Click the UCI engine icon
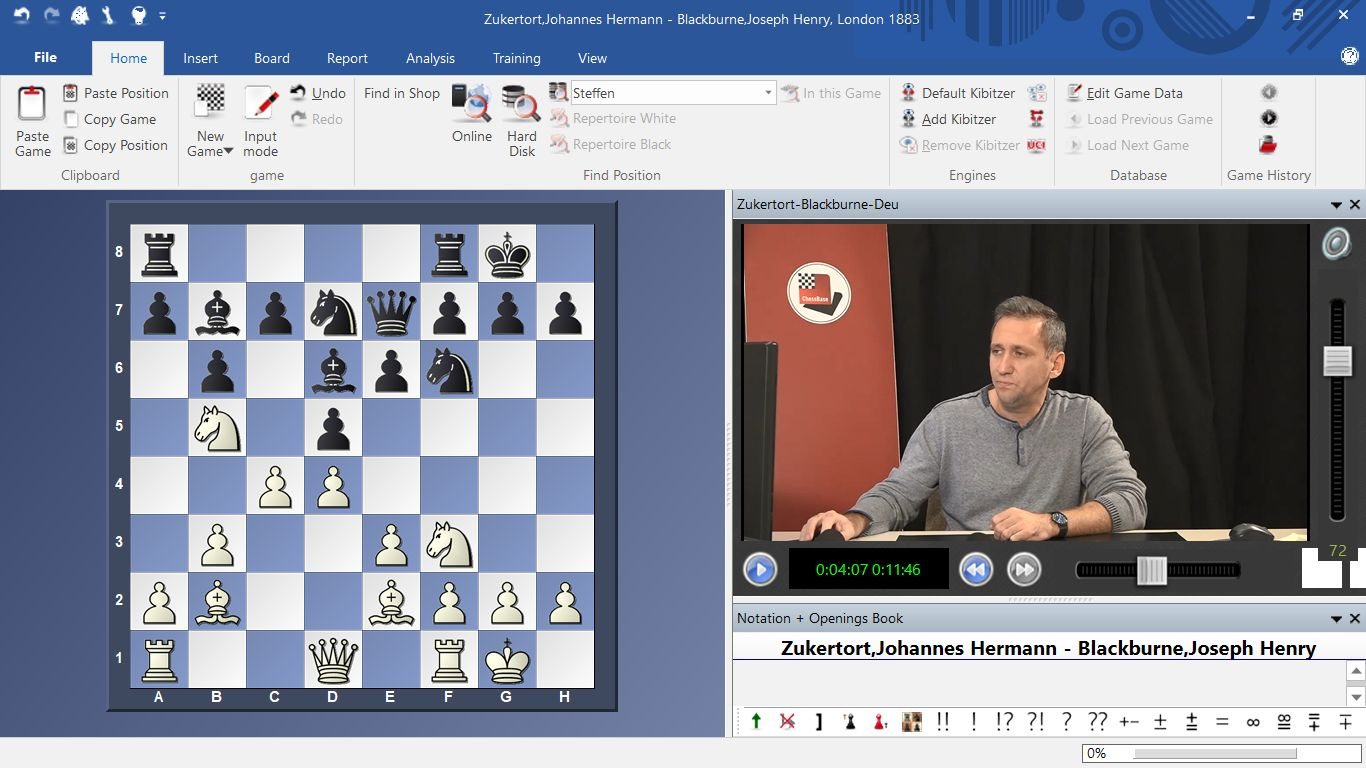Viewport: 1366px width, 768px height. [x=1036, y=145]
